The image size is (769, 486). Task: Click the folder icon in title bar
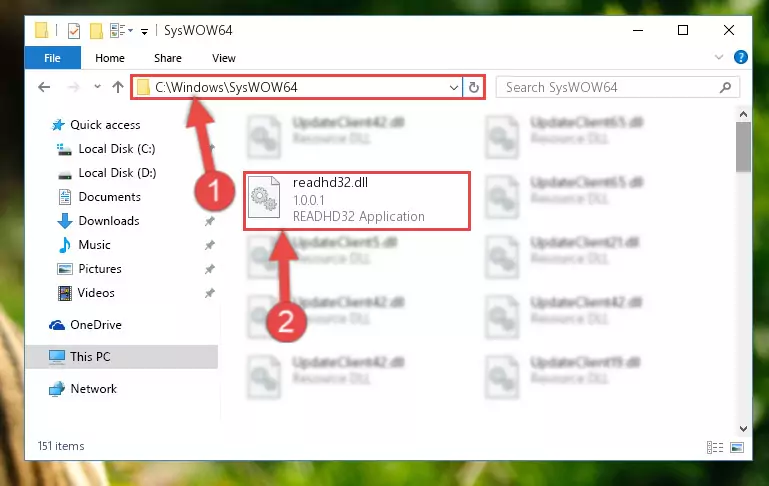click(x=42, y=30)
